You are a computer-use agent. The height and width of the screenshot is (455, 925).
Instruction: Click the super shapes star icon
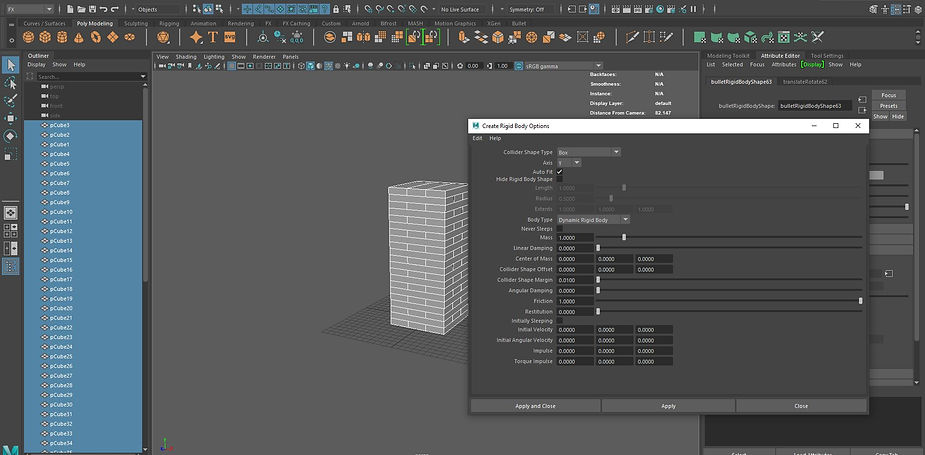click(196, 37)
